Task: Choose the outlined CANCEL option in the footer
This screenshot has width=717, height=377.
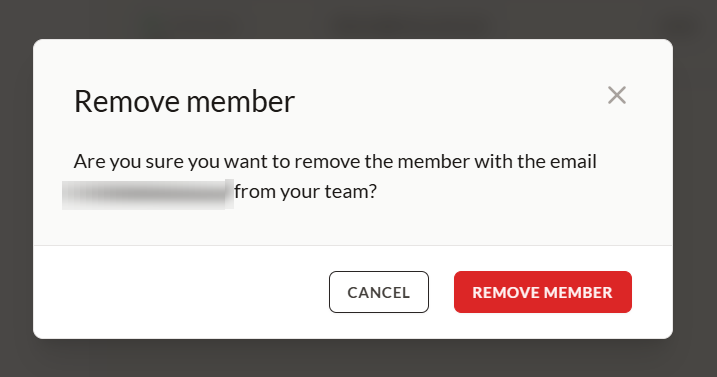Action: [379, 292]
